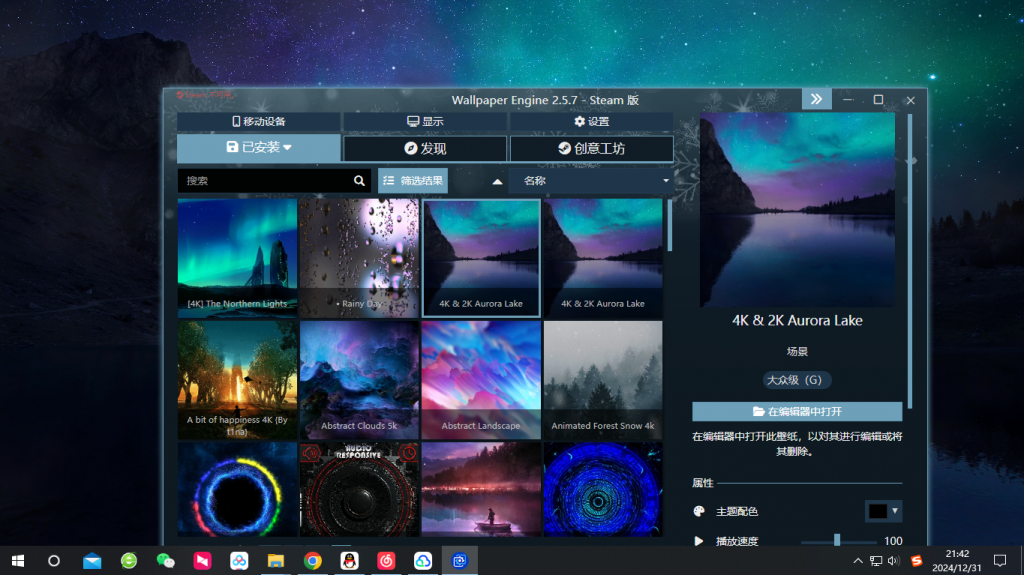Open the 已装 installed dropdown tab
Screen dimensions: 1024x575
259,148
